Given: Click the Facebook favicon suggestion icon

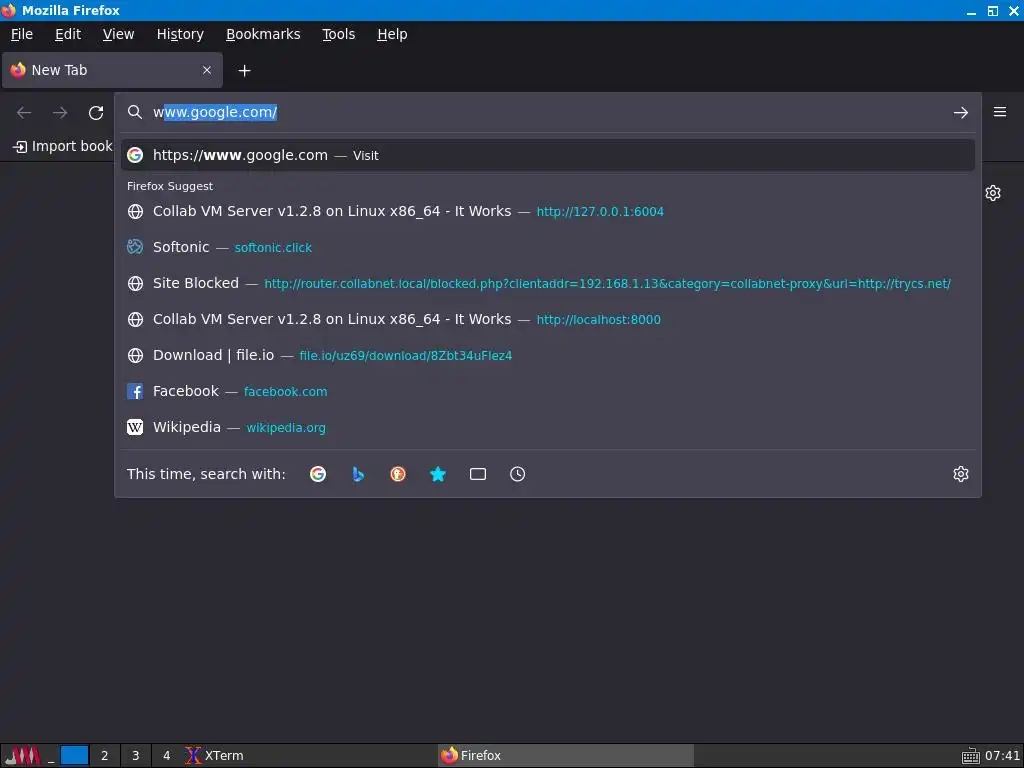Looking at the screenshot, I should pyautogui.click(x=135, y=391).
